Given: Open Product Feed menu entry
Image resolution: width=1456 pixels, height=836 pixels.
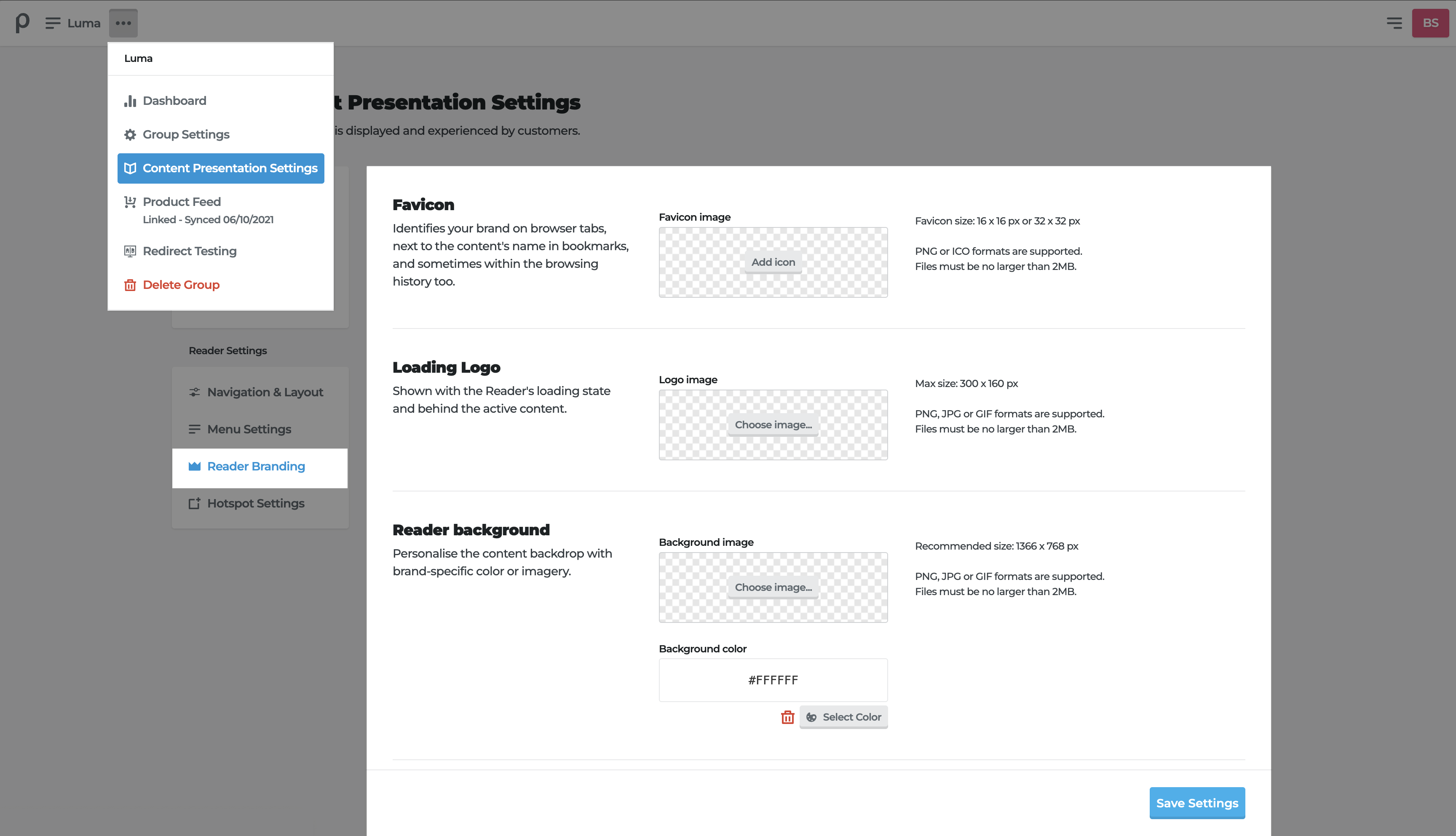Looking at the screenshot, I should (182, 202).
